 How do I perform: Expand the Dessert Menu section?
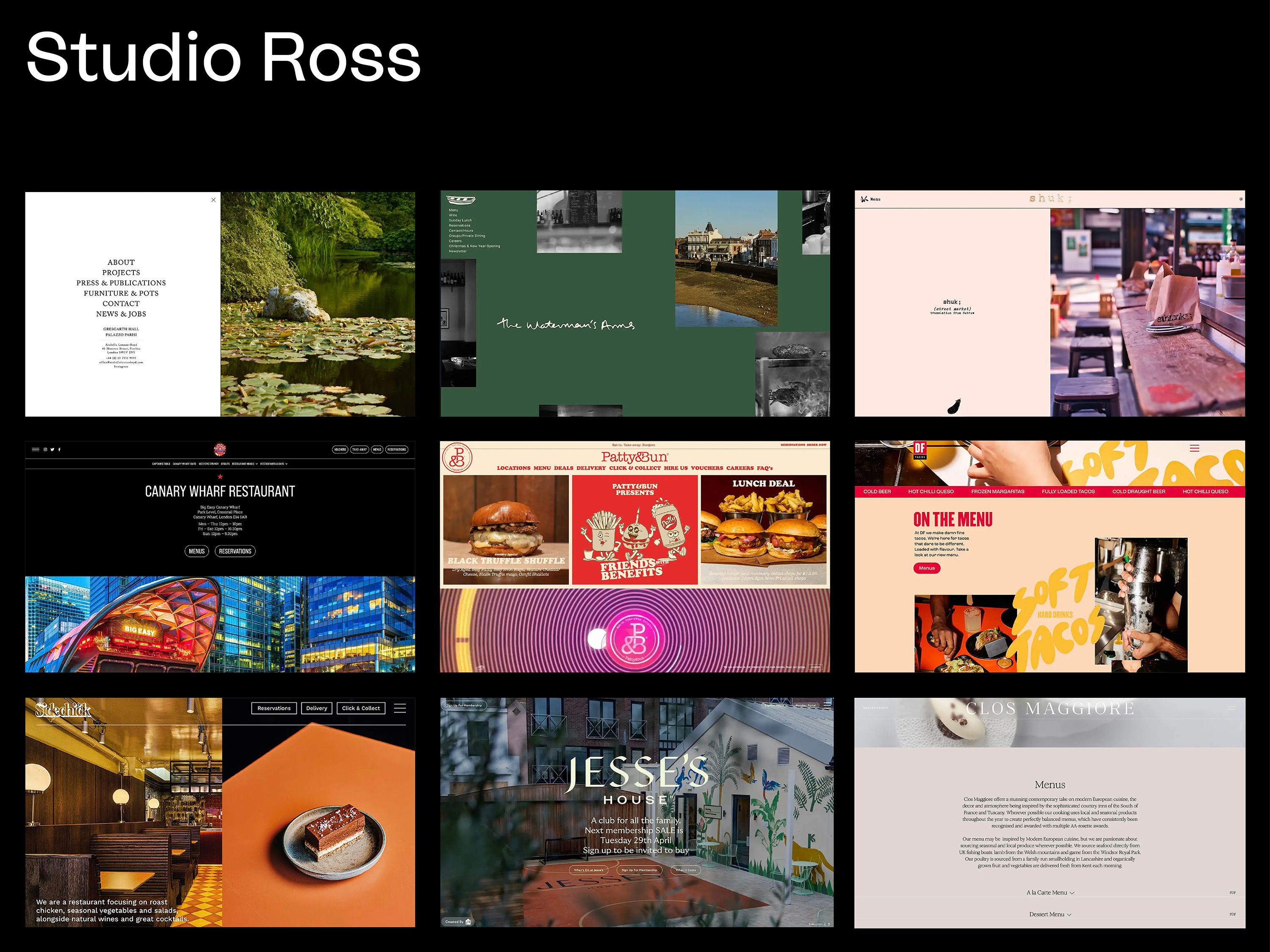coord(1050,914)
